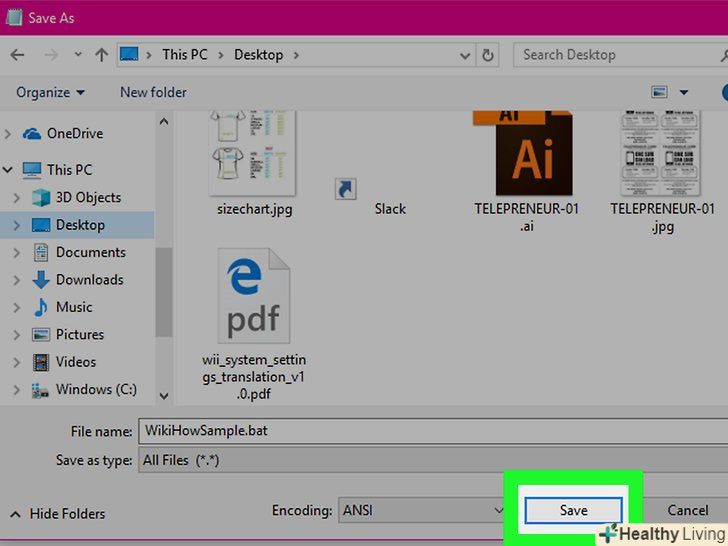
Task: Select This PC in address breadcrumb
Action: (185, 55)
